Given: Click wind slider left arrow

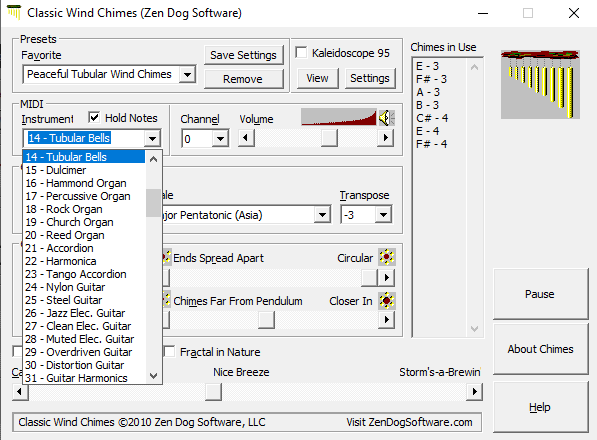Looking at the screenshot, I should [x=20, y=392].
